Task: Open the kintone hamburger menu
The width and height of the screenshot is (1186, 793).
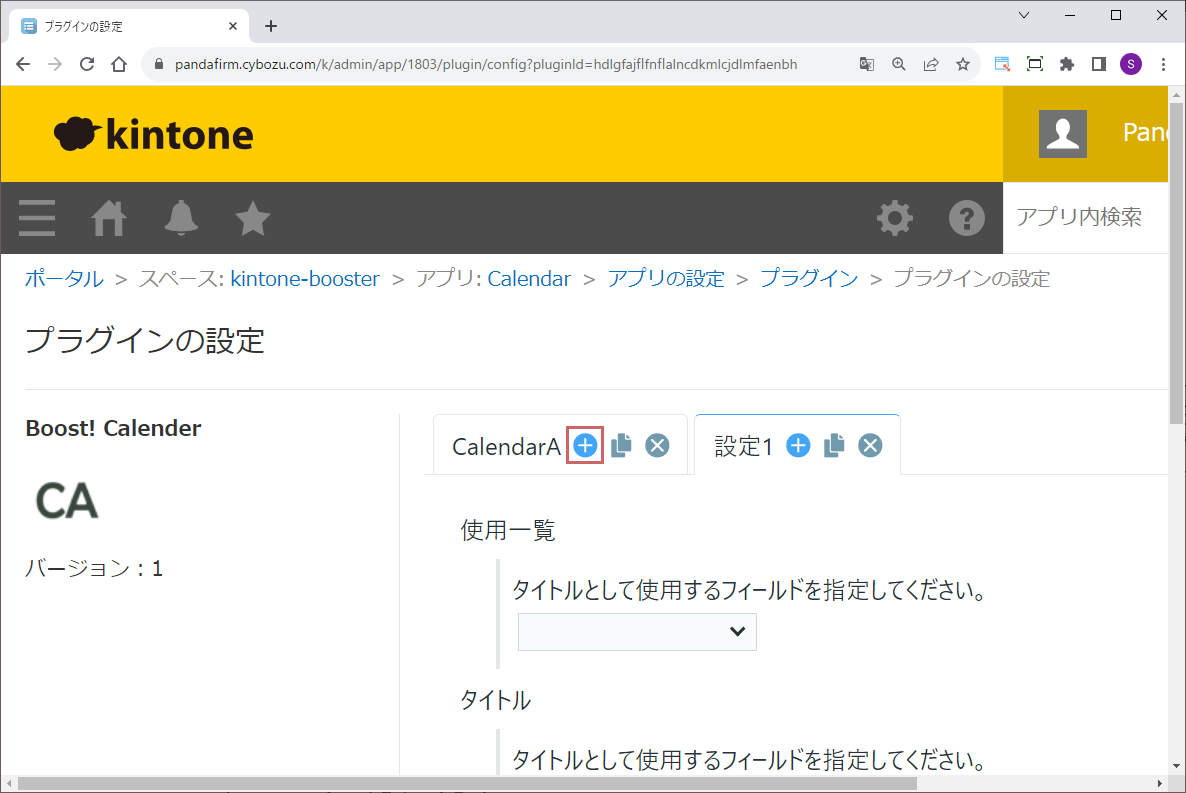Action: pos(37,218)
